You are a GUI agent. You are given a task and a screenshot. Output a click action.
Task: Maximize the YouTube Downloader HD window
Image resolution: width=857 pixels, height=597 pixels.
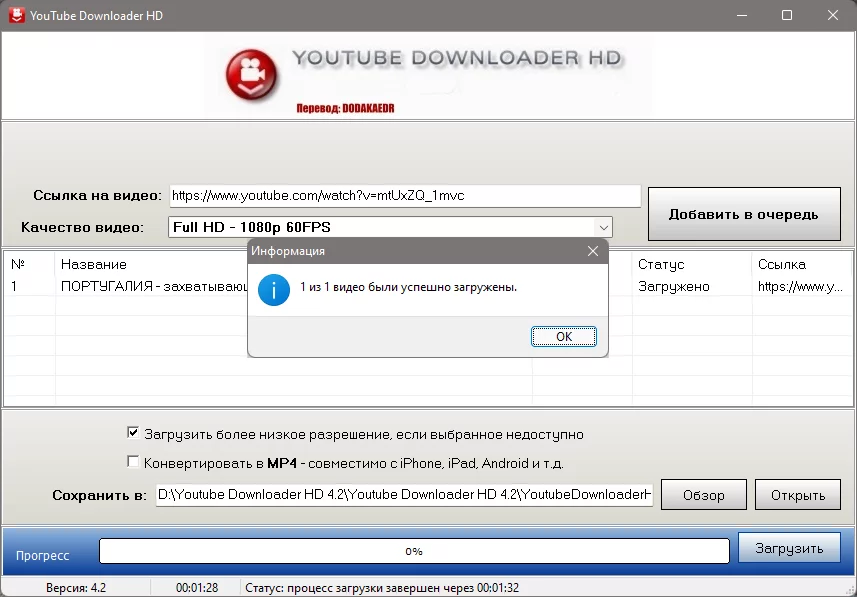pyautogui.click(x=787, y=15)
